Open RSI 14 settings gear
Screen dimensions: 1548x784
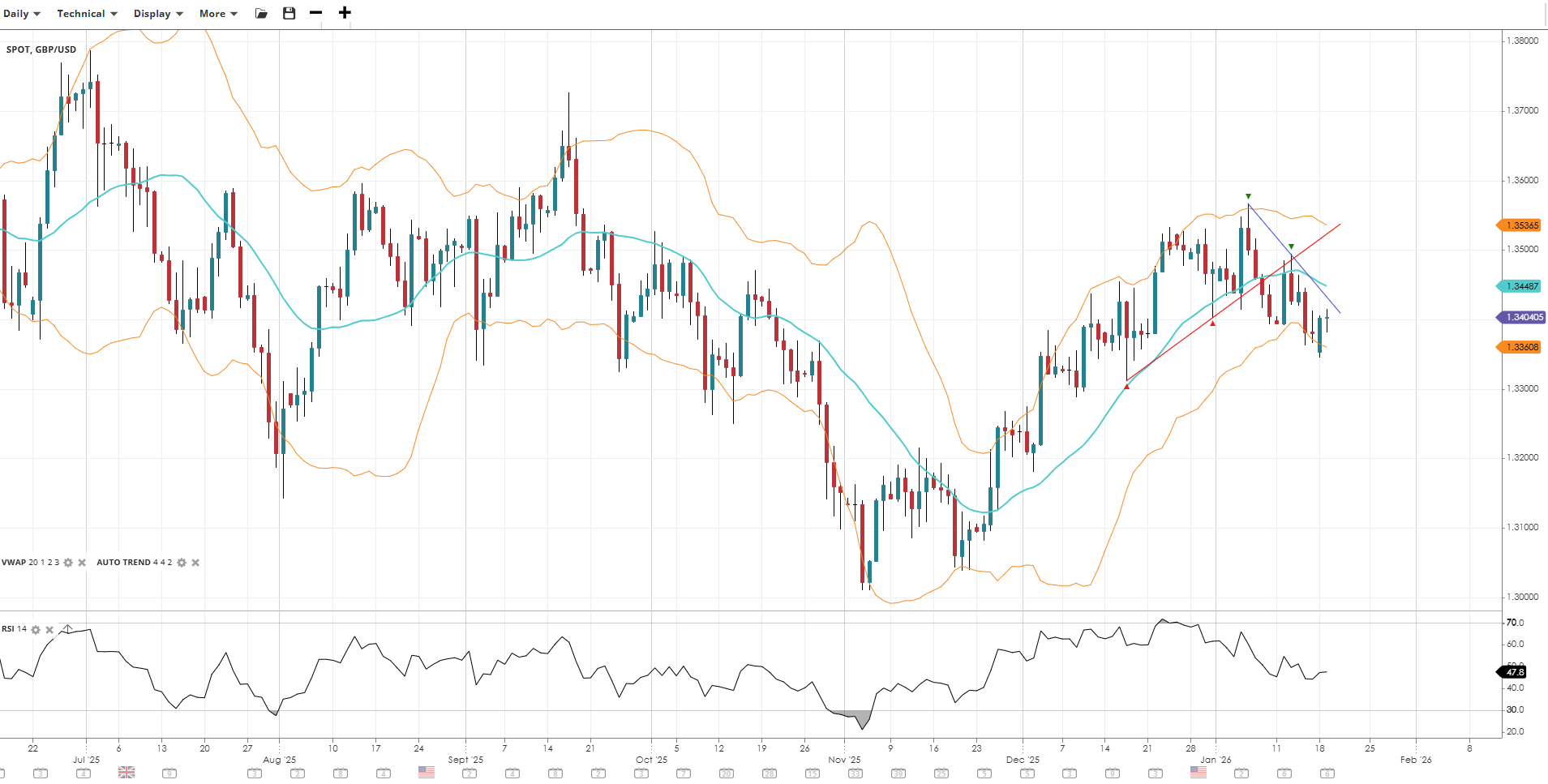(x=36, y=630)
